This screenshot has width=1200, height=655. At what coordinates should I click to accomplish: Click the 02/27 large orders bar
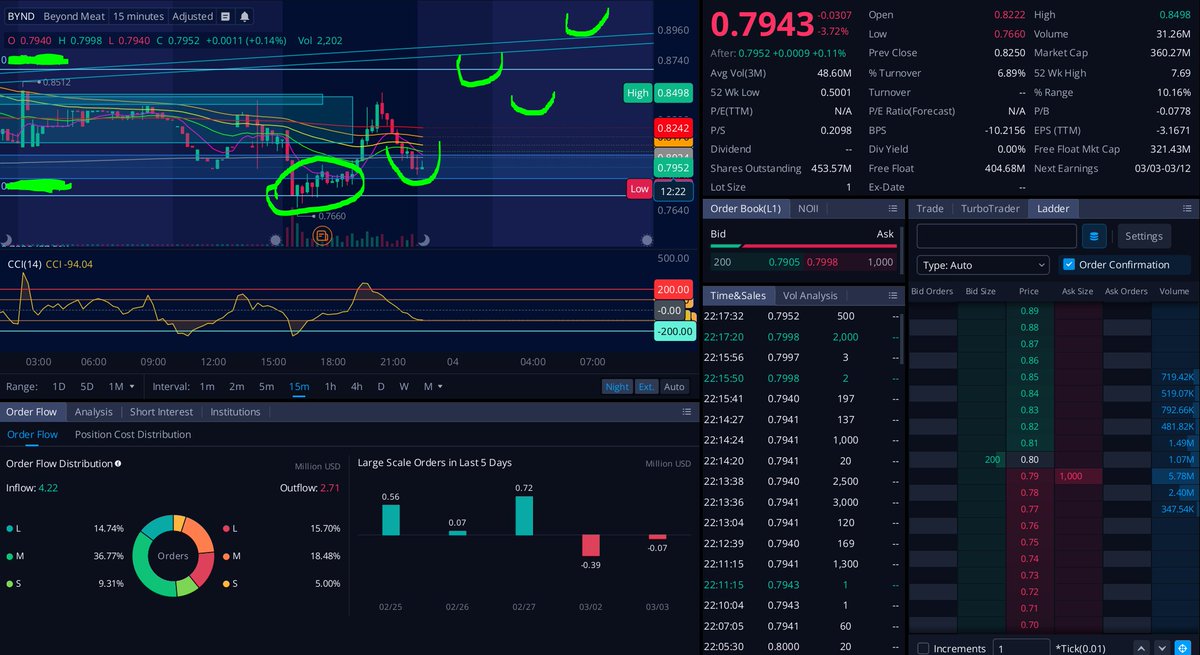(x=524, y=515)
